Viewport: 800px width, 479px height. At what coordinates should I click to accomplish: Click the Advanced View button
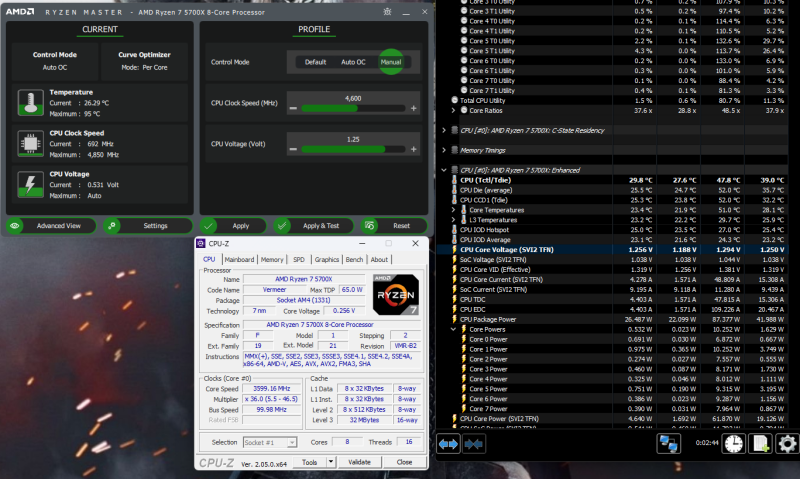(51, 225)
